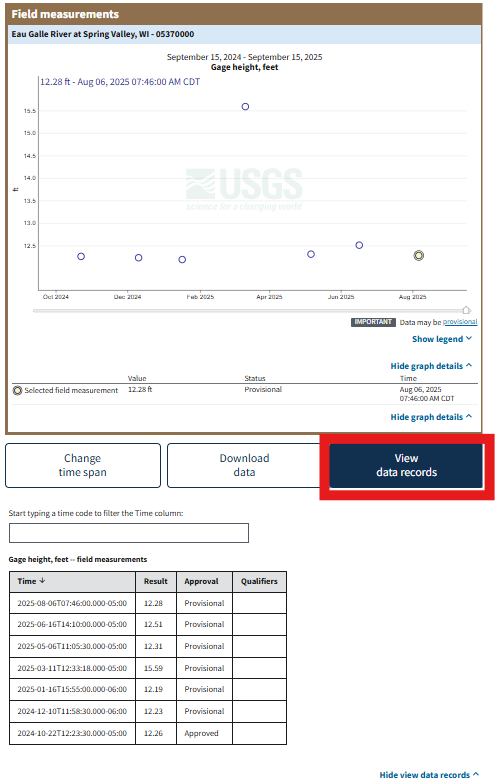Viewport: 495px width, 782px height.
Task: Select the selected Aug 2025 data point
Action: point(419,255)
